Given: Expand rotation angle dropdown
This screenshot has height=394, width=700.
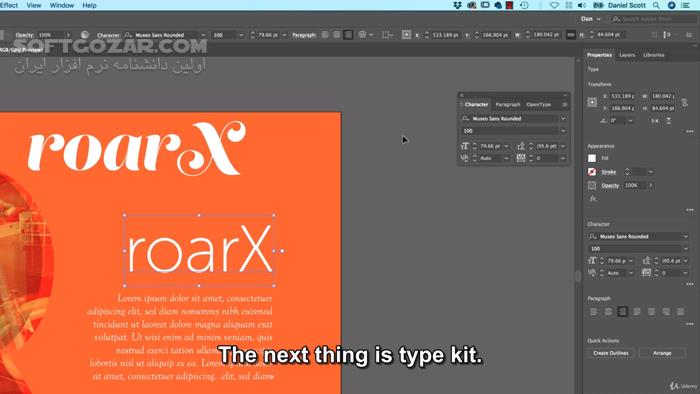Looking at the screenshot, I should tap(630, 121).
